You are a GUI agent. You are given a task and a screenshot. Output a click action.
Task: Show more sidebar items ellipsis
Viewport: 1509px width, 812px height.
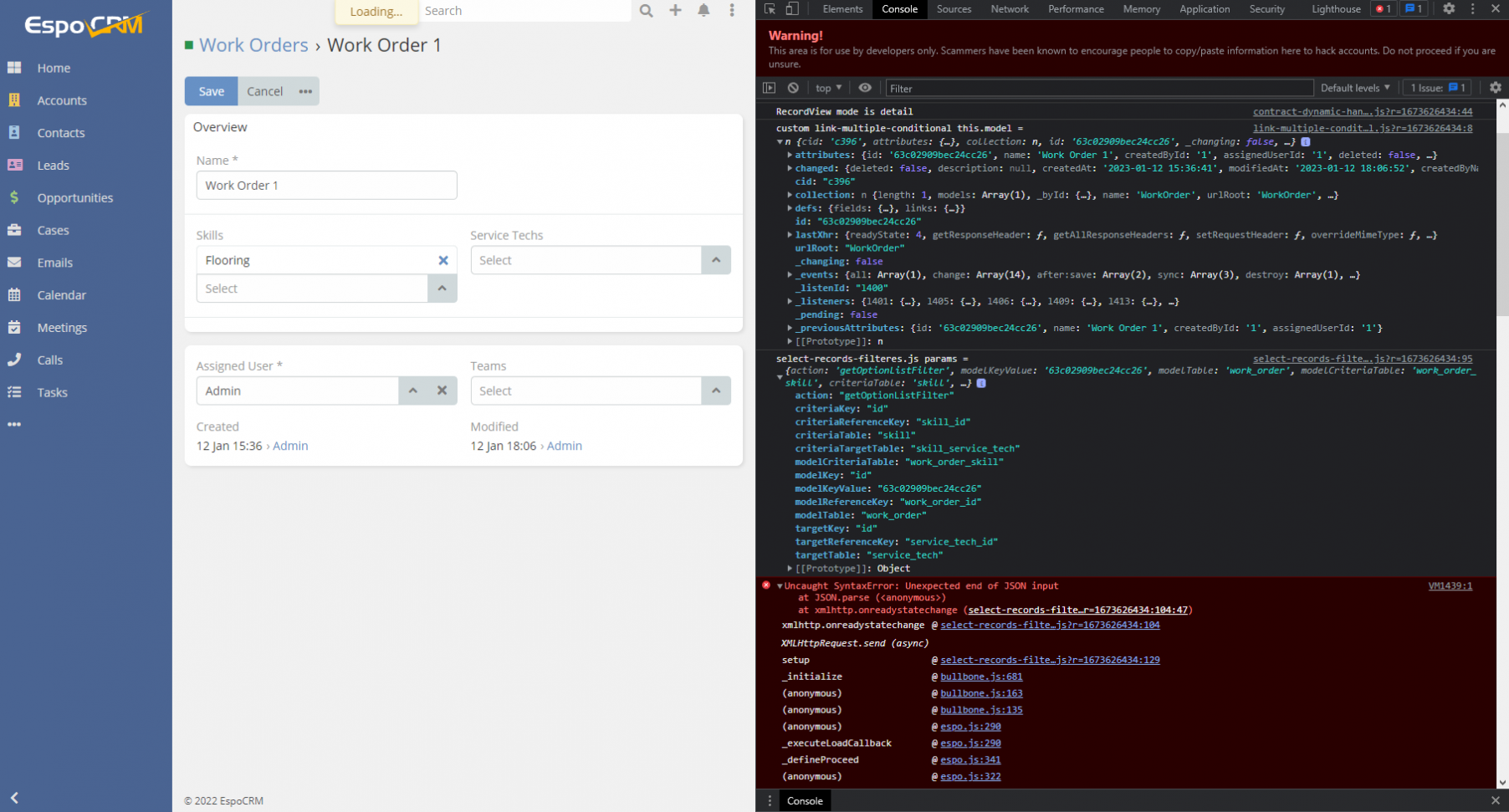[14, 425]
